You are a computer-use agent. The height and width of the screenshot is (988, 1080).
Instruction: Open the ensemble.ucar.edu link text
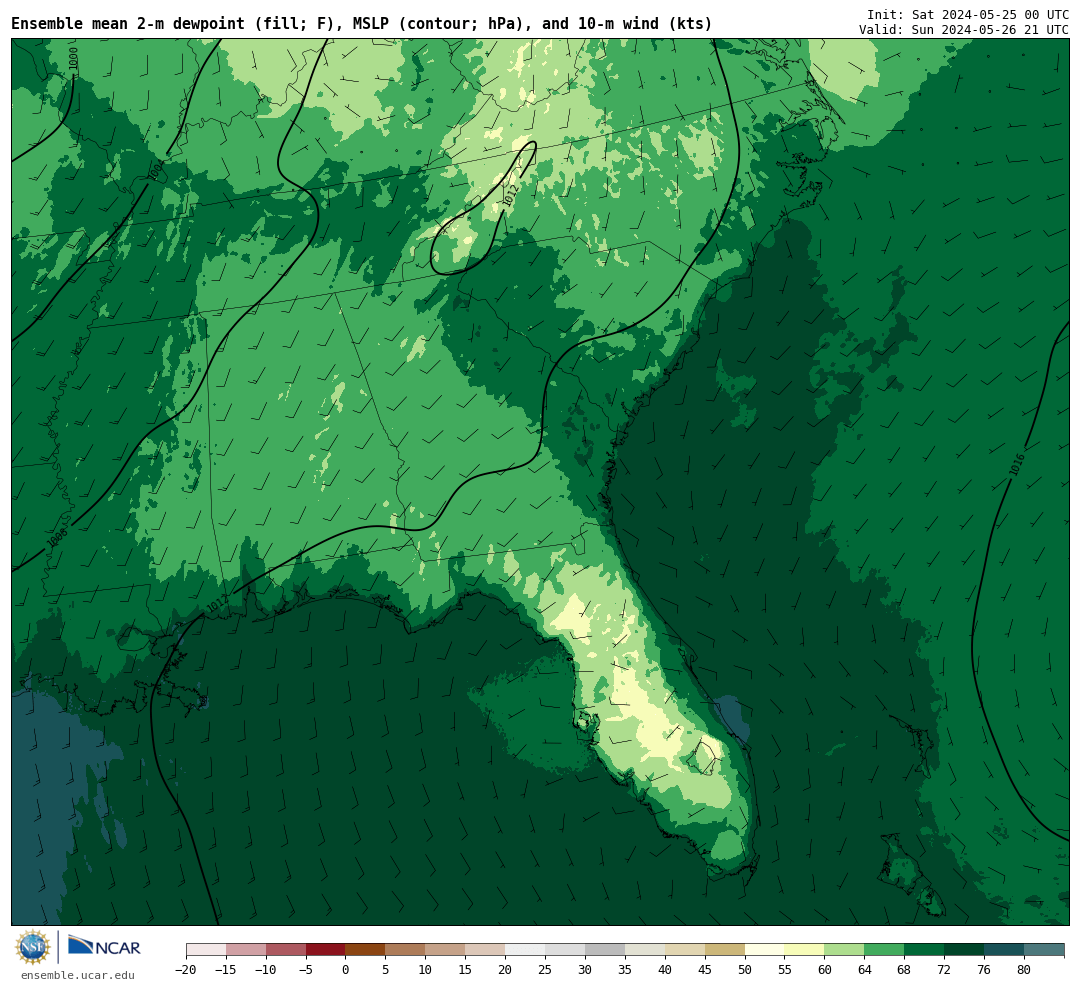(x=78, y=975)
